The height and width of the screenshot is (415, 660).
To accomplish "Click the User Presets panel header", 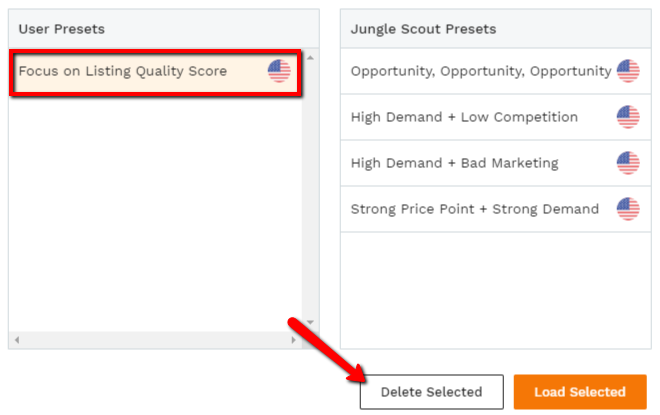I will pos(164,29).
